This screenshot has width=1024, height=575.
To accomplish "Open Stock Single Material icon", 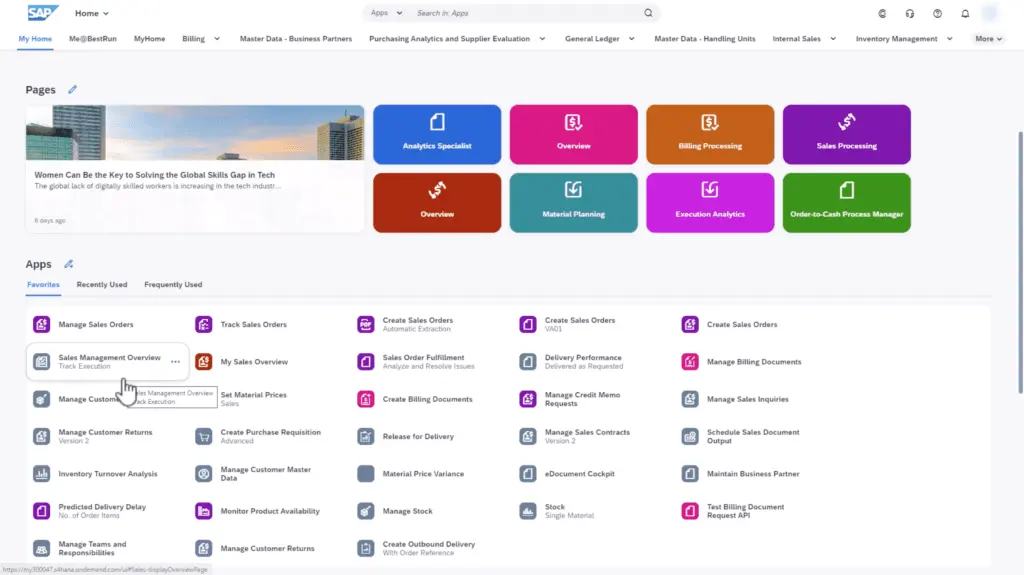I will [x=528, y=510].
